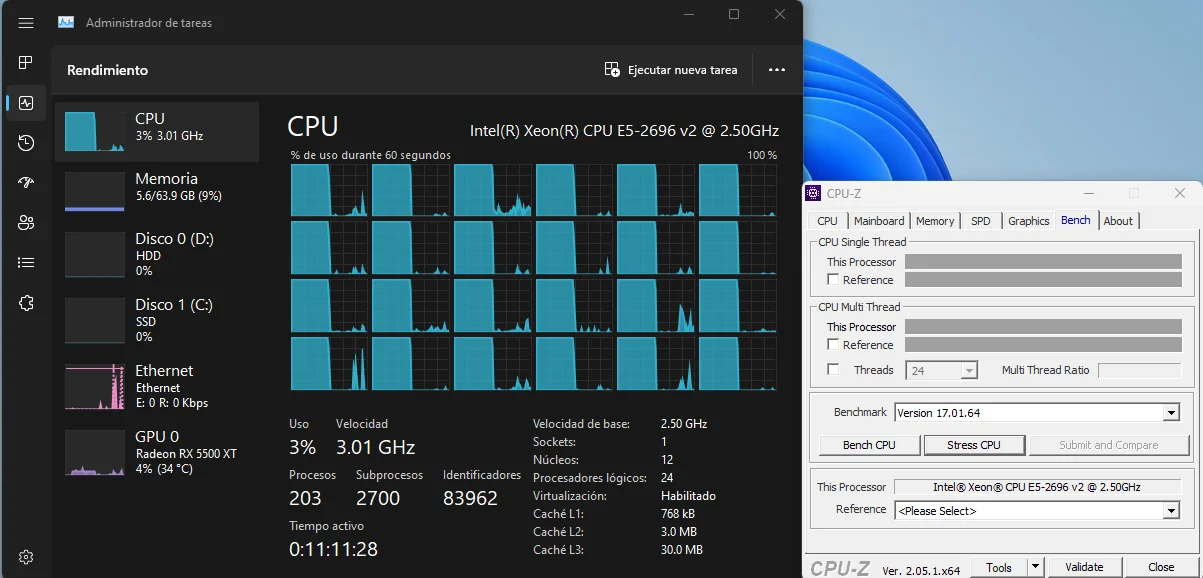Viewport: 1203px width, 578px height.
Task: Open Task Manager settings gear icon
Action: click(26, 557)
